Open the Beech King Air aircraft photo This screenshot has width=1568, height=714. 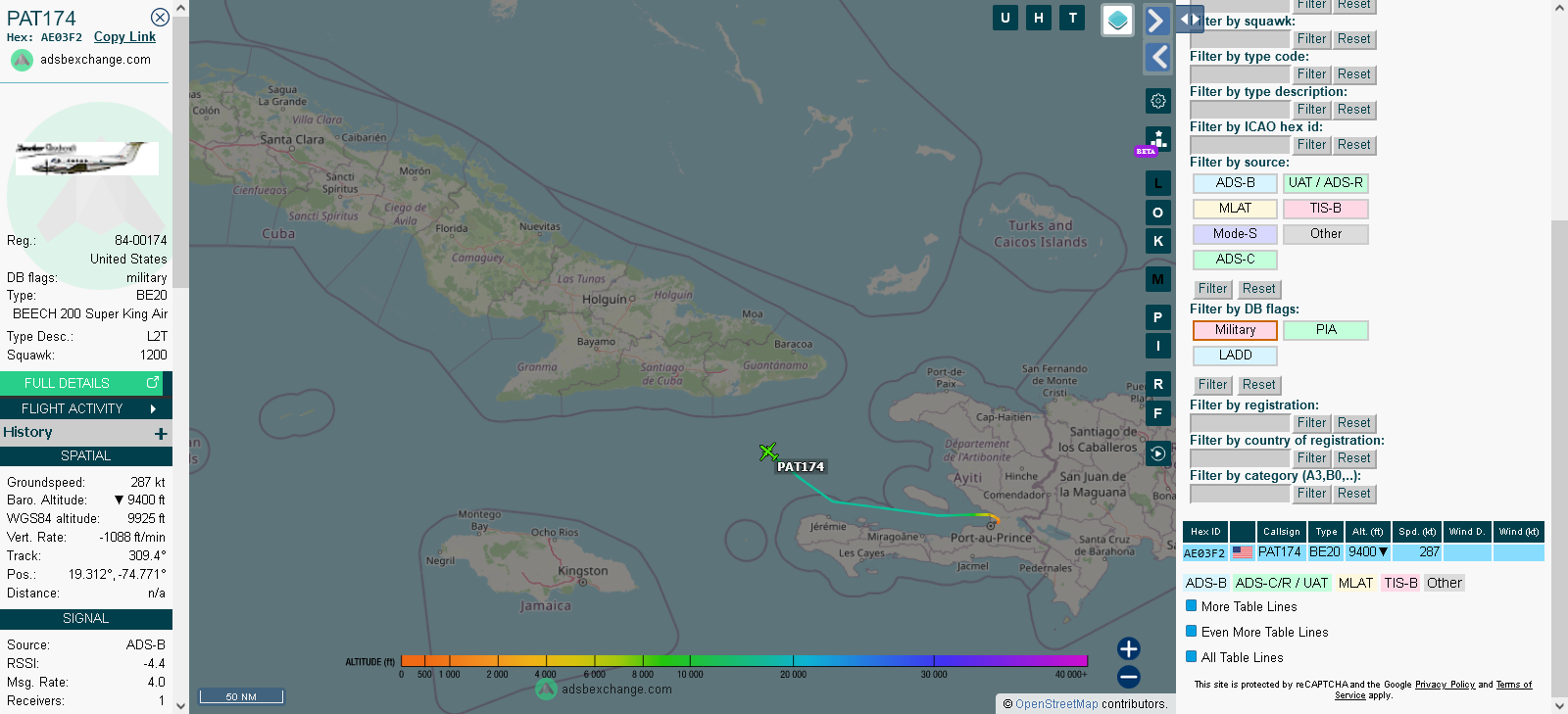click(x=86, y=158)
